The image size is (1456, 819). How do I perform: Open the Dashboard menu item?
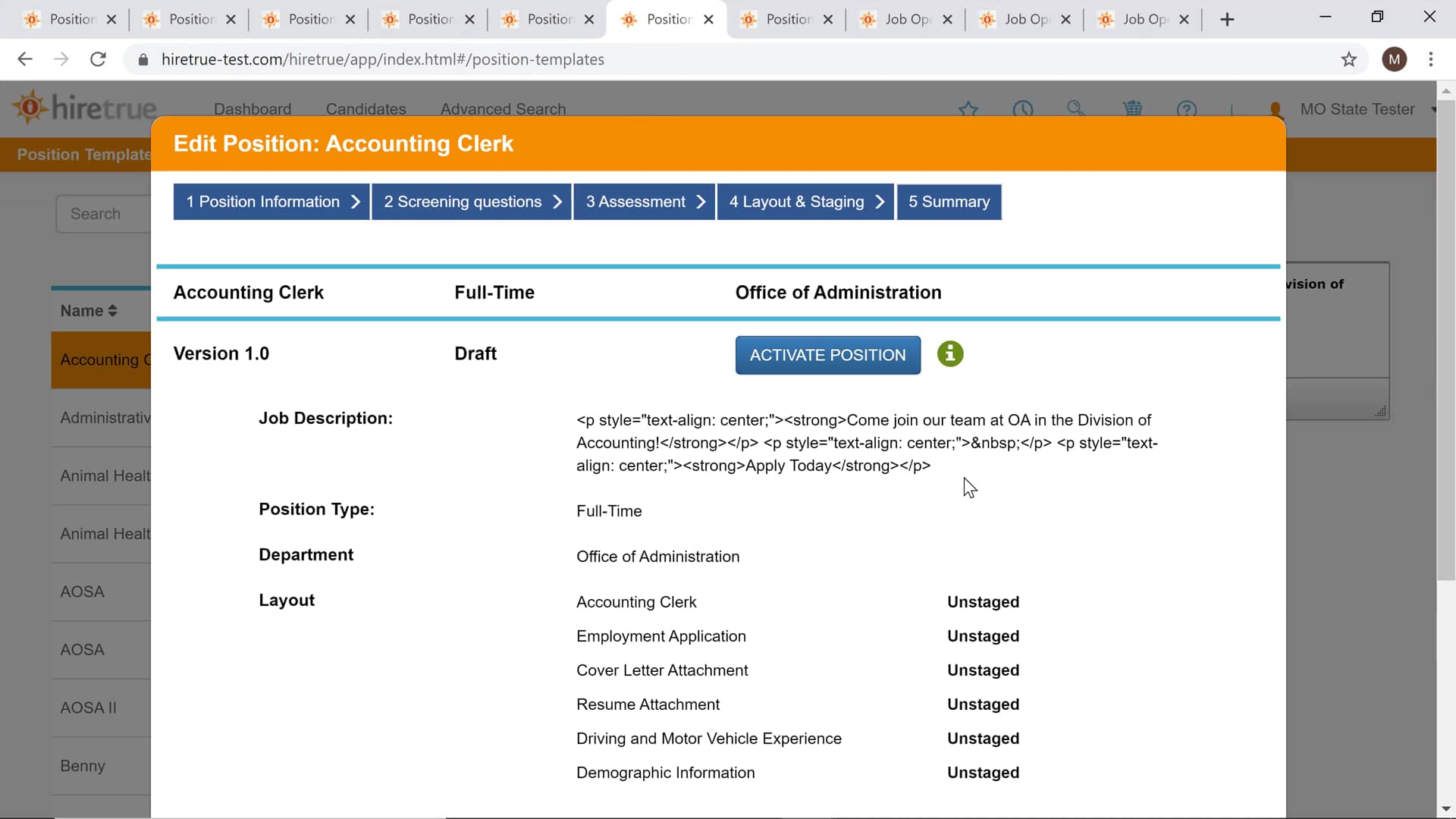click(253, 109)
